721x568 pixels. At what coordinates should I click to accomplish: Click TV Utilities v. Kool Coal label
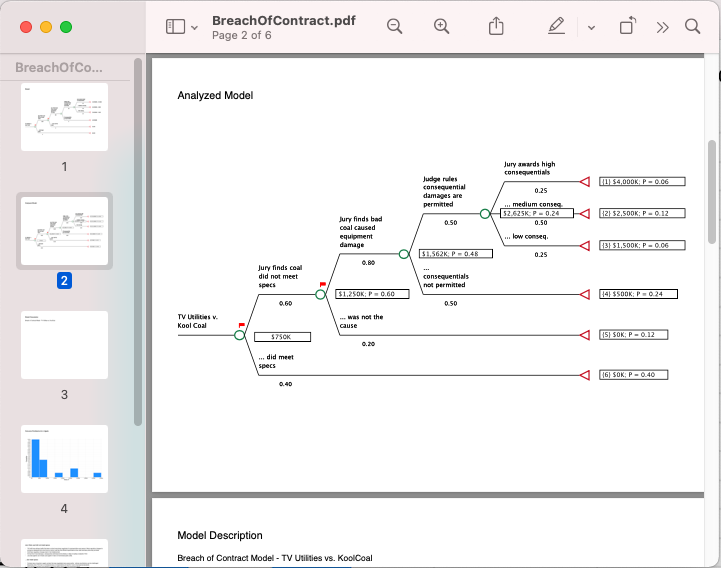tap(198, 321)
